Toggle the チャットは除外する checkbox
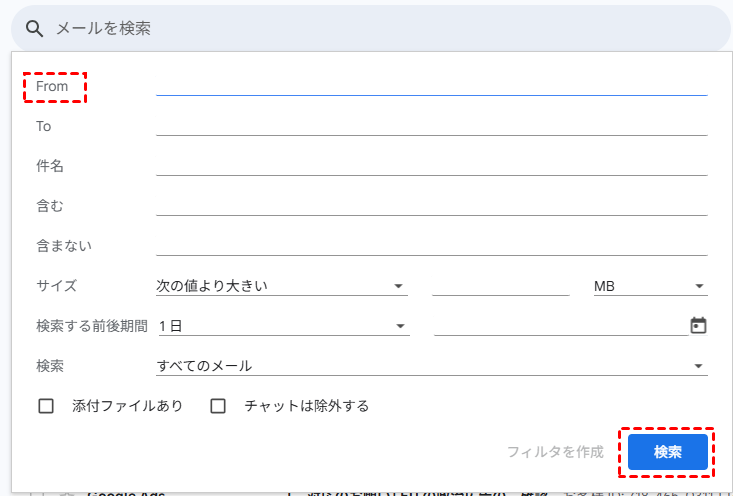This screenshot has height=496, width=733. 219,406
